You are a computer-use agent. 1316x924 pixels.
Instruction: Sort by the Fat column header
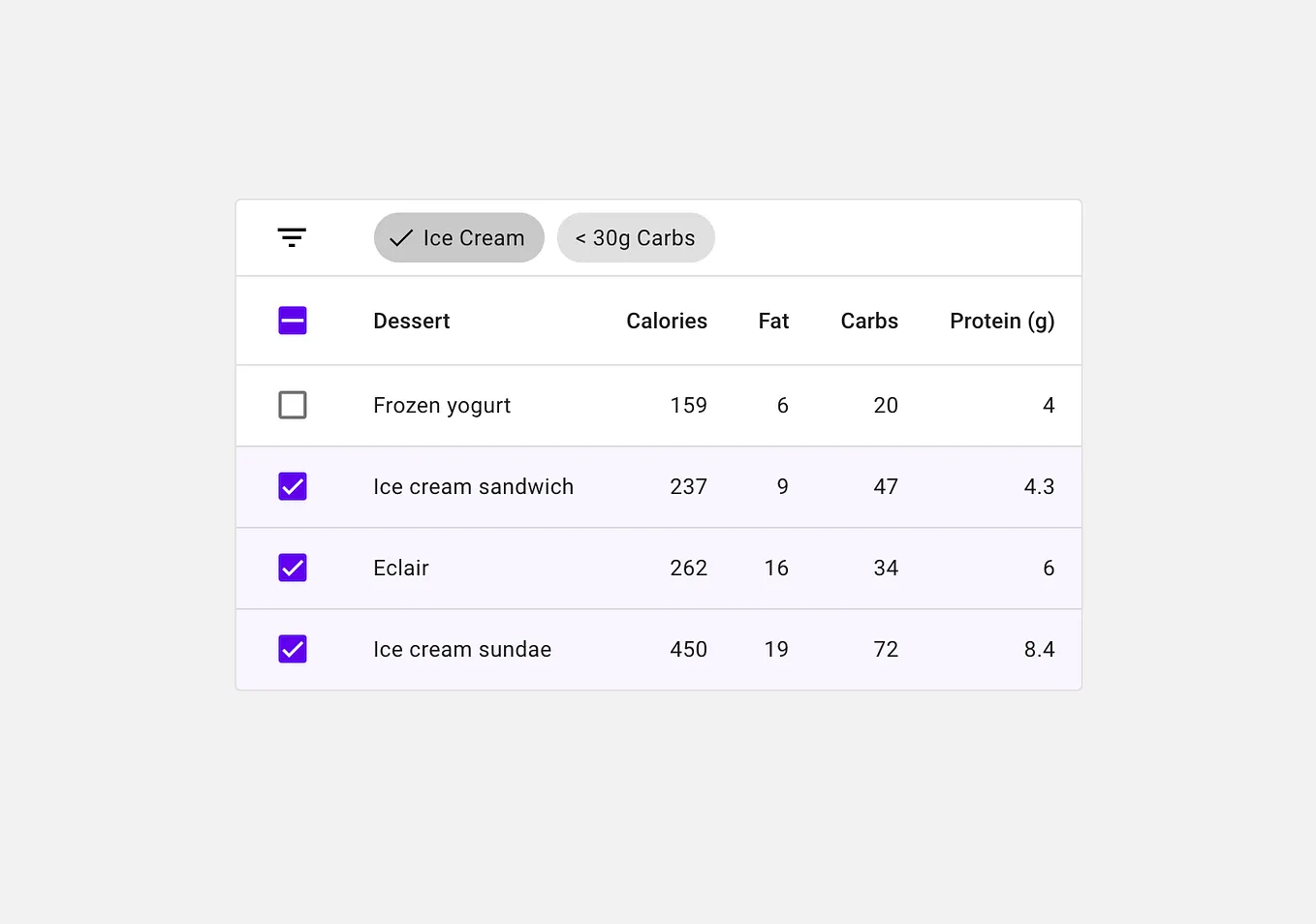[773, 321]
